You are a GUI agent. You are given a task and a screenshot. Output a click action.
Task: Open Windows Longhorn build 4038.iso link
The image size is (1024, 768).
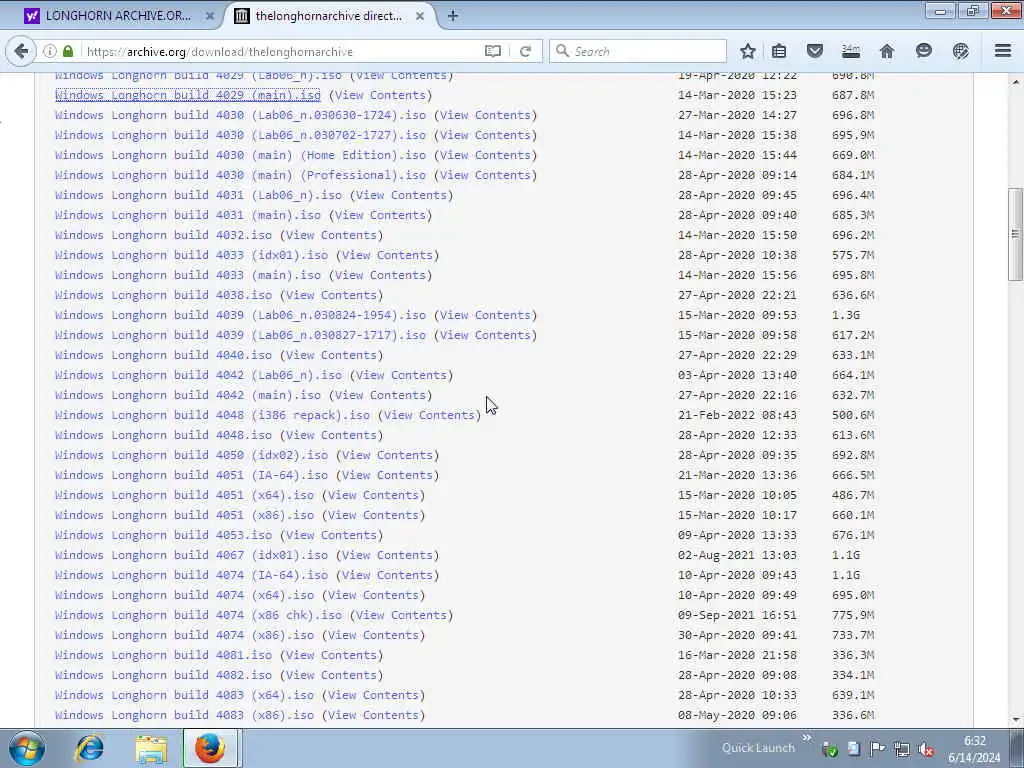[163, 295]
